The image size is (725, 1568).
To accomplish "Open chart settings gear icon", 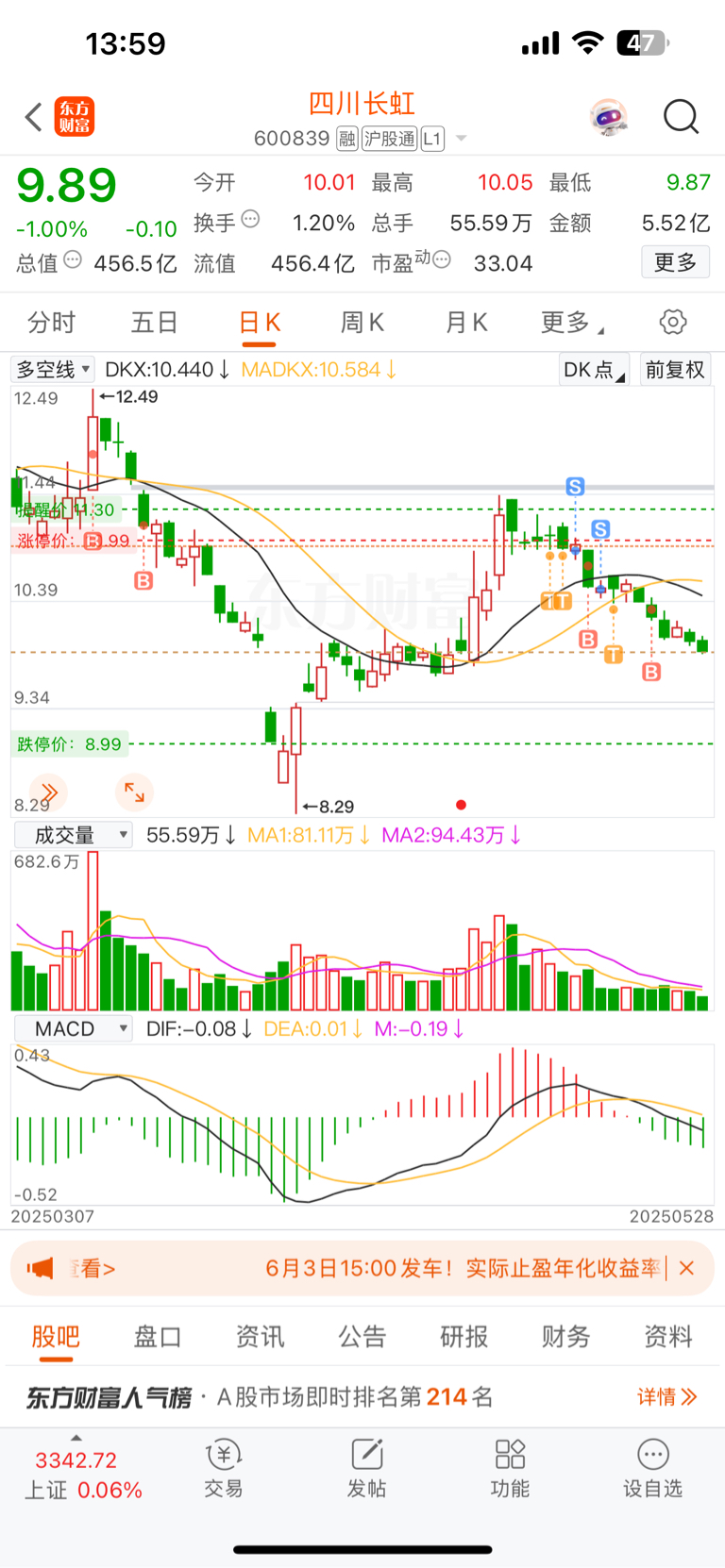I will [x=673, y=322].
